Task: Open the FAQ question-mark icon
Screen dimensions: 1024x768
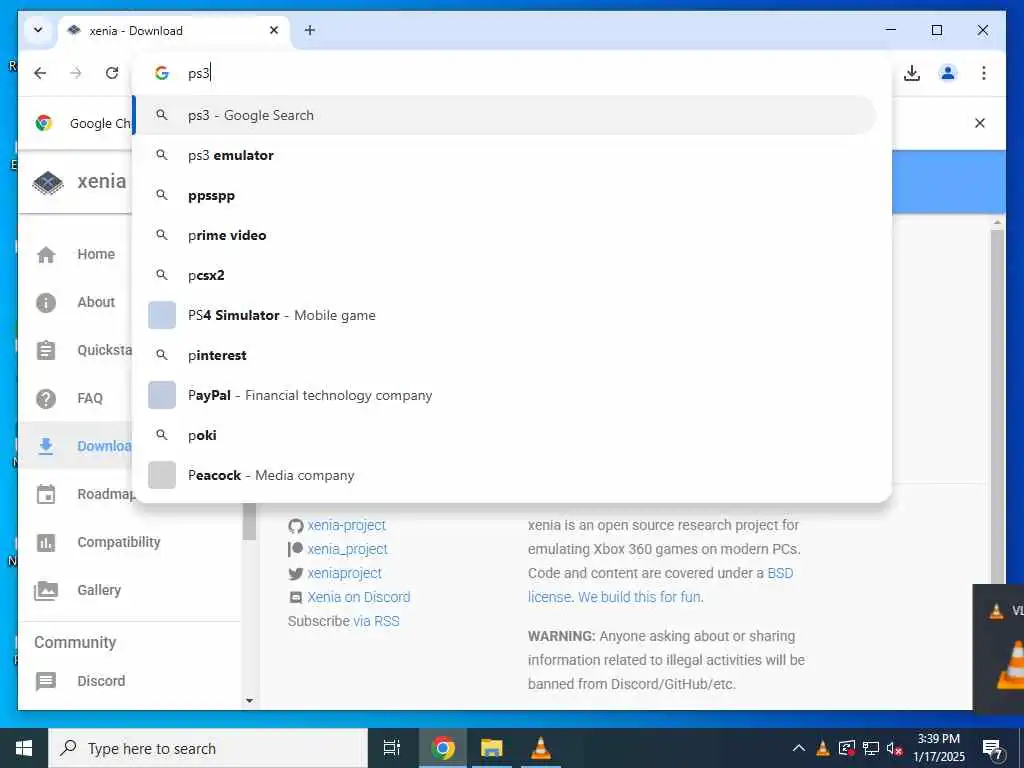Action: click(46, 398)
